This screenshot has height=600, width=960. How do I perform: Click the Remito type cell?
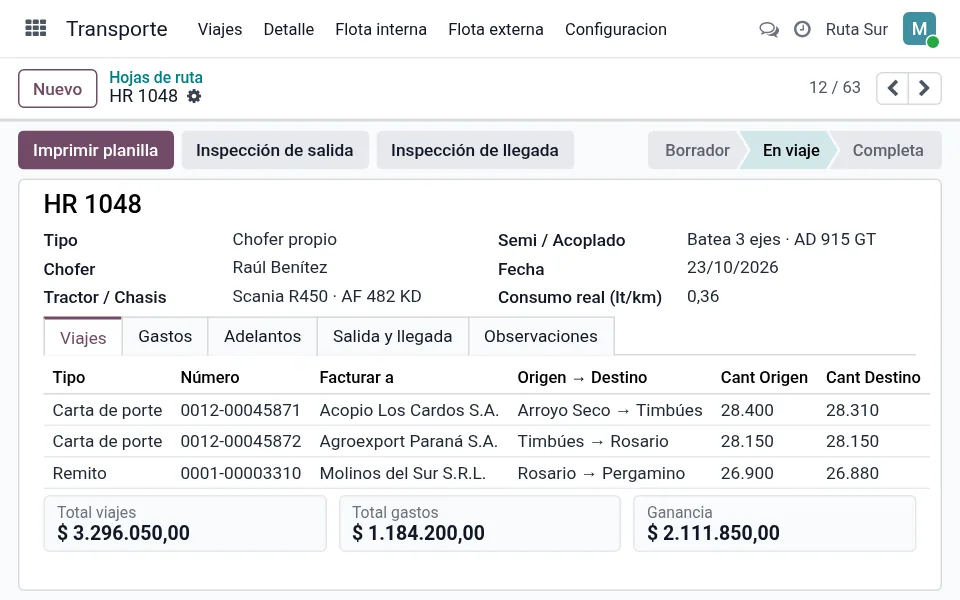(x=80, y=473)
